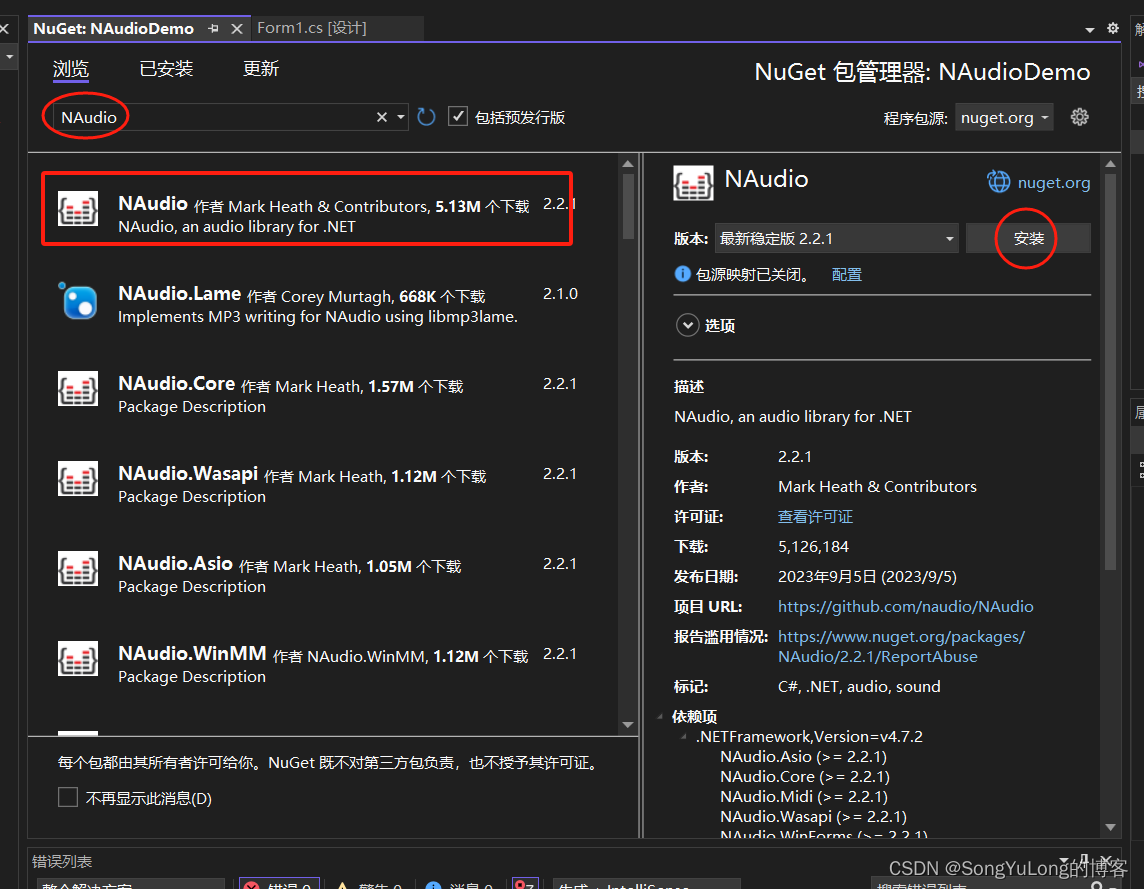Click the download count 5,126,184
Image resolution: width=1144 pixels, height=889 pixels.
(813, 547)
